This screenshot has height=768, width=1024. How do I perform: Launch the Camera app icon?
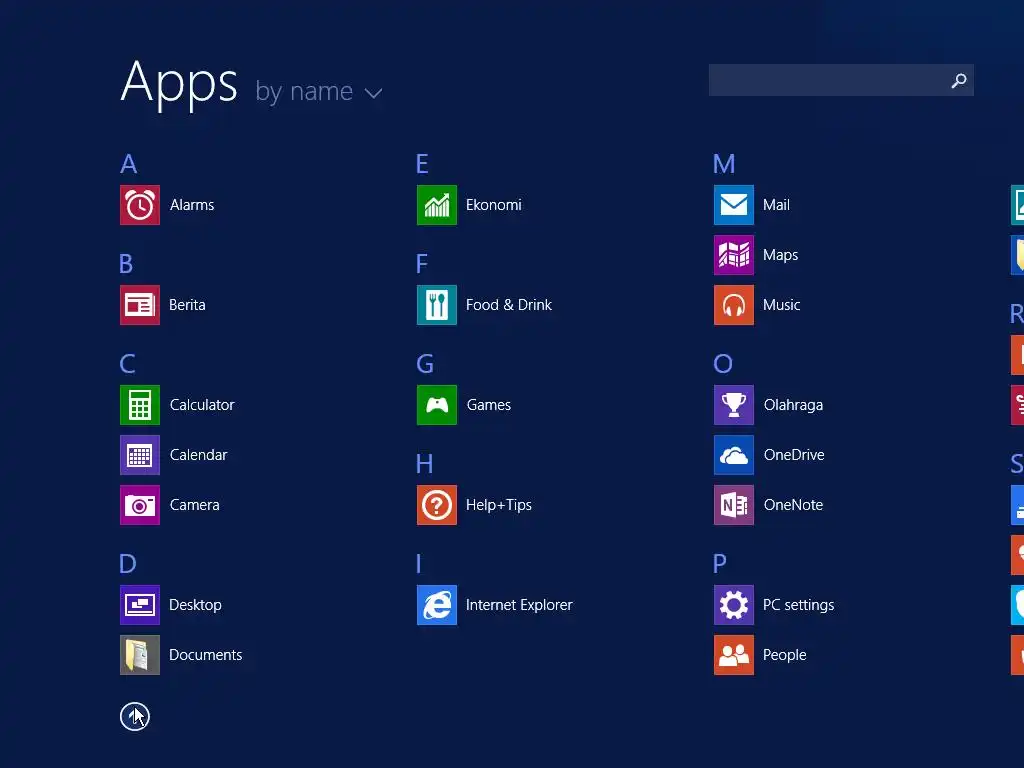pos(140,505)
